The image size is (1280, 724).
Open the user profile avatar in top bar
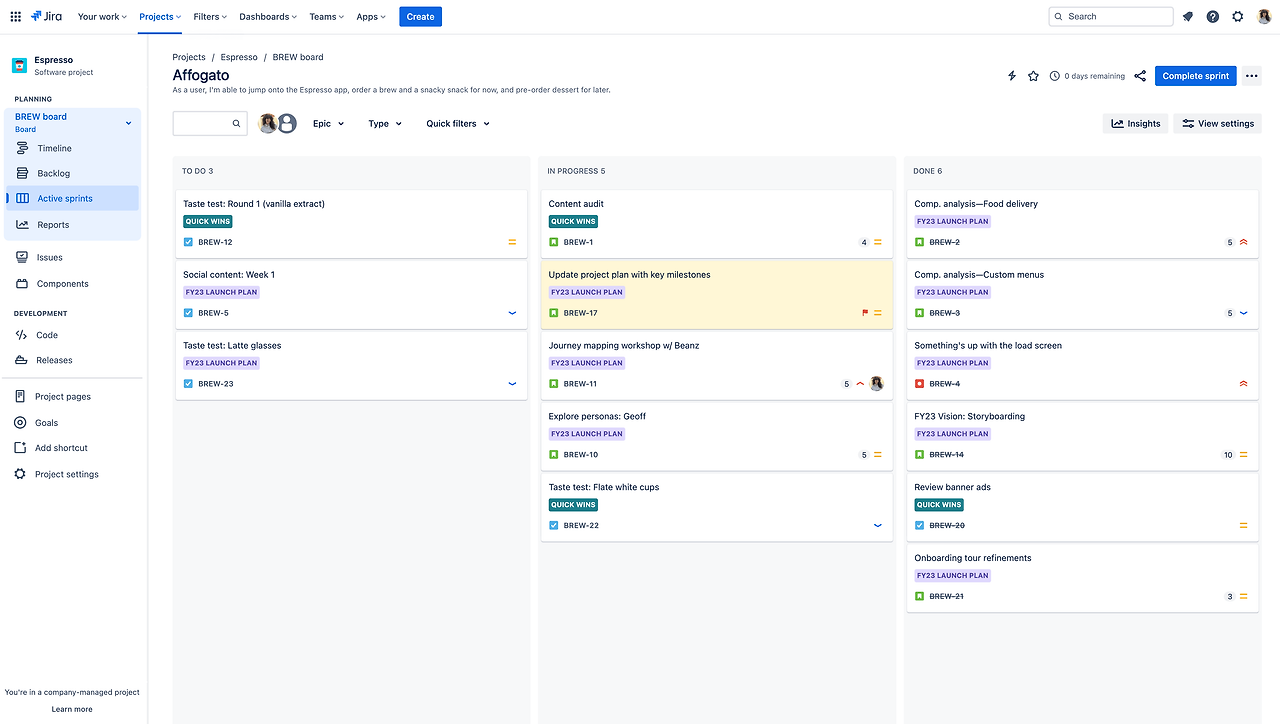click(1264, 16)
